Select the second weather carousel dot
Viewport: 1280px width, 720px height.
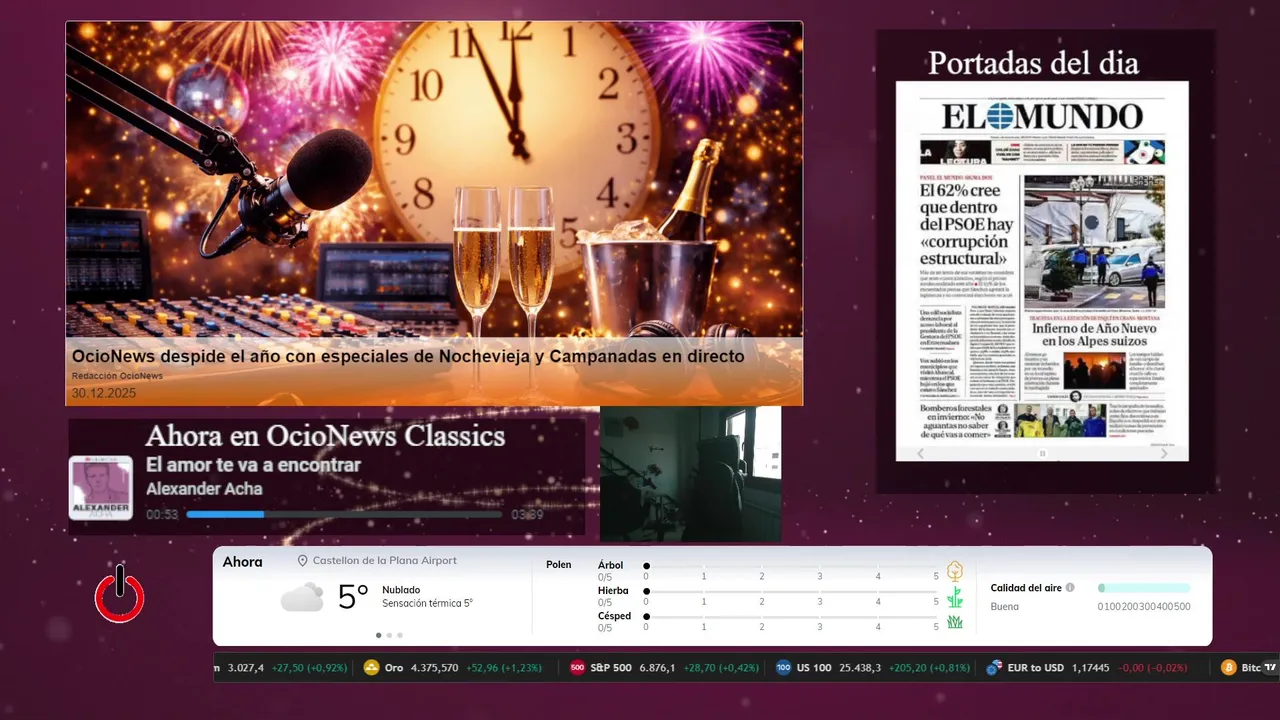389,635
